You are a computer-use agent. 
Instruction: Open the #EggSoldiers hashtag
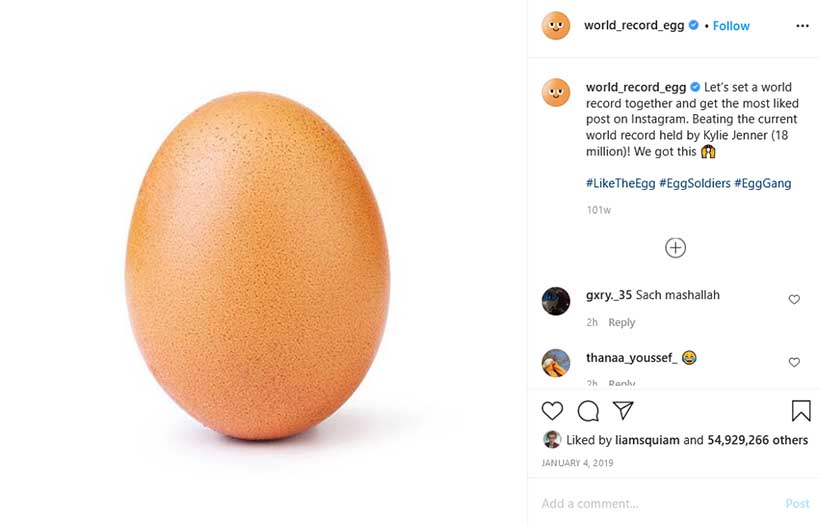coord(694,183)
